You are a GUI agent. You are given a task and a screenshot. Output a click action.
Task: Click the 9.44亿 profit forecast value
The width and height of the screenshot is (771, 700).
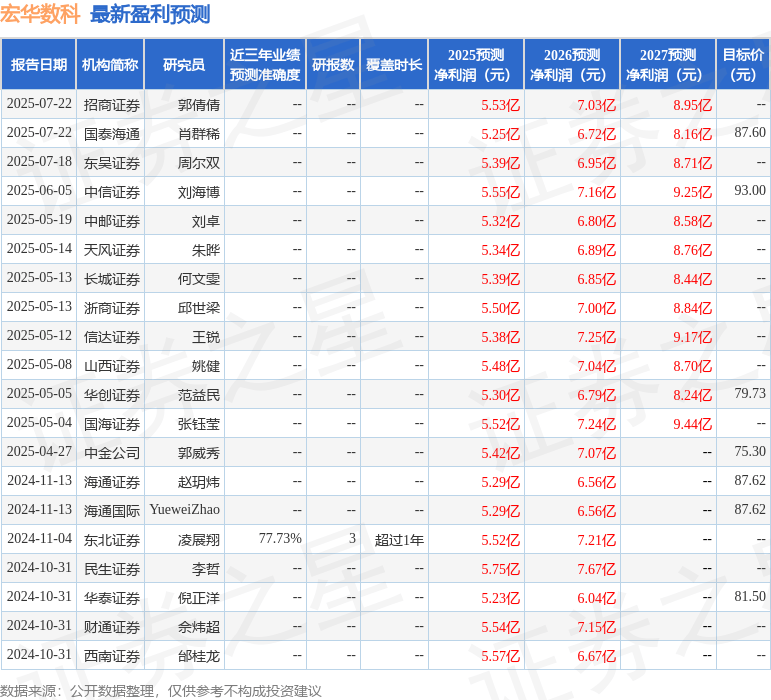692,424
